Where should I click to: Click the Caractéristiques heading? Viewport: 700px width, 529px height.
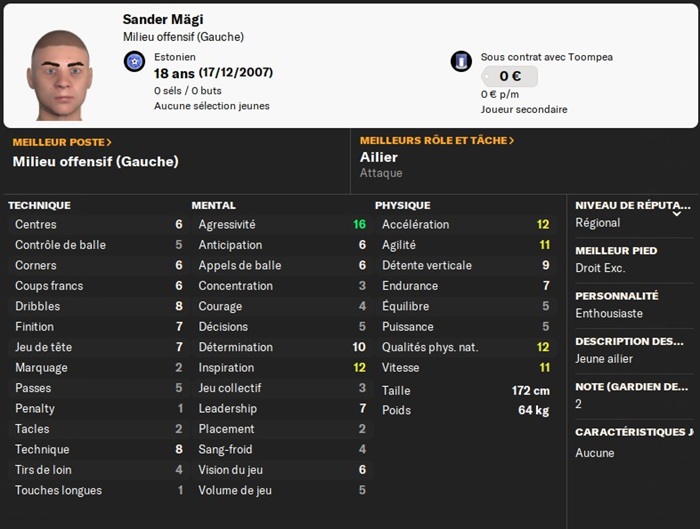(x=633, y=432)
